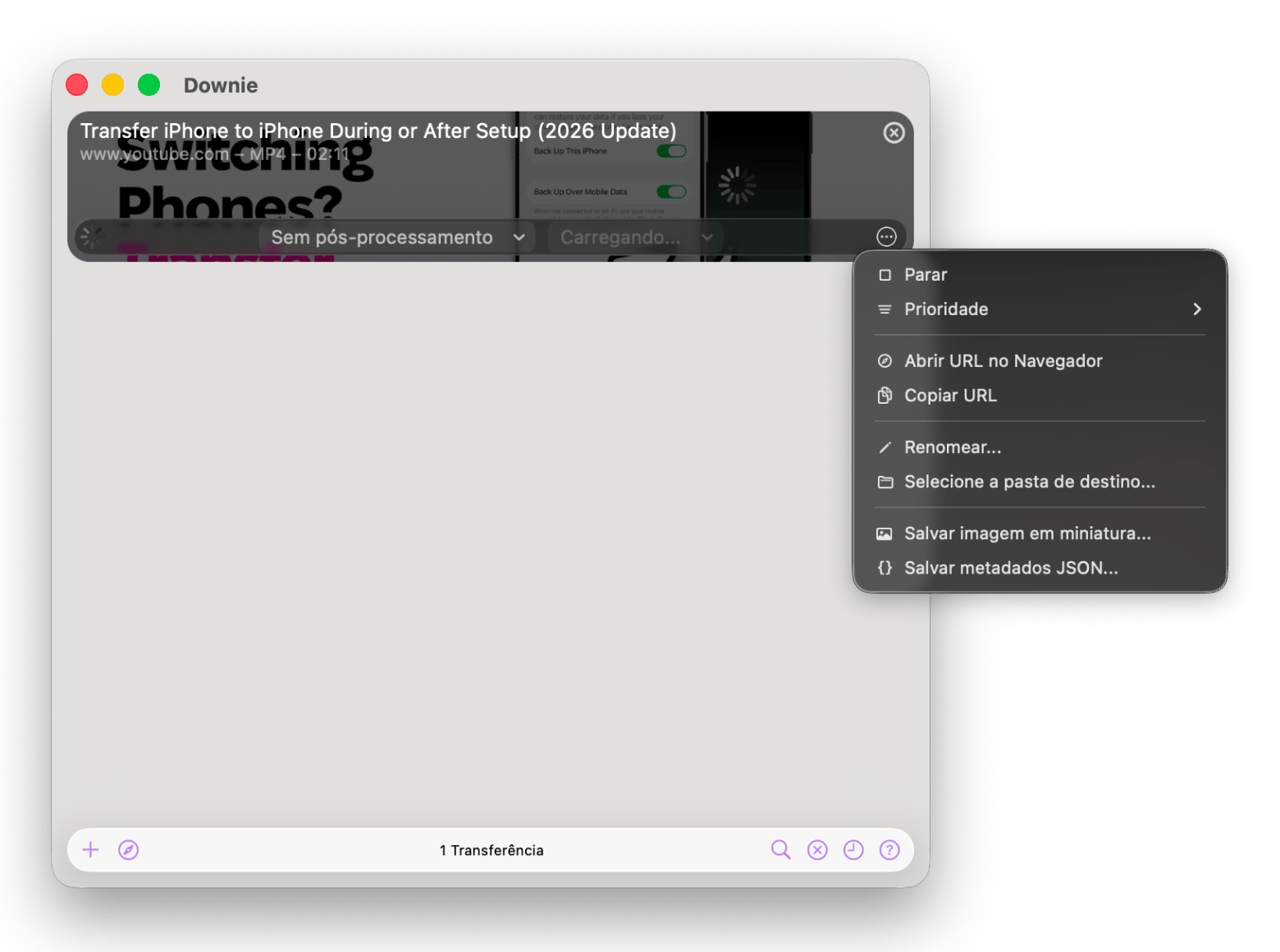Open the browser compass icon in bottom toolbar
Viewport: 1280px width, 952px height.
point(129,850)
